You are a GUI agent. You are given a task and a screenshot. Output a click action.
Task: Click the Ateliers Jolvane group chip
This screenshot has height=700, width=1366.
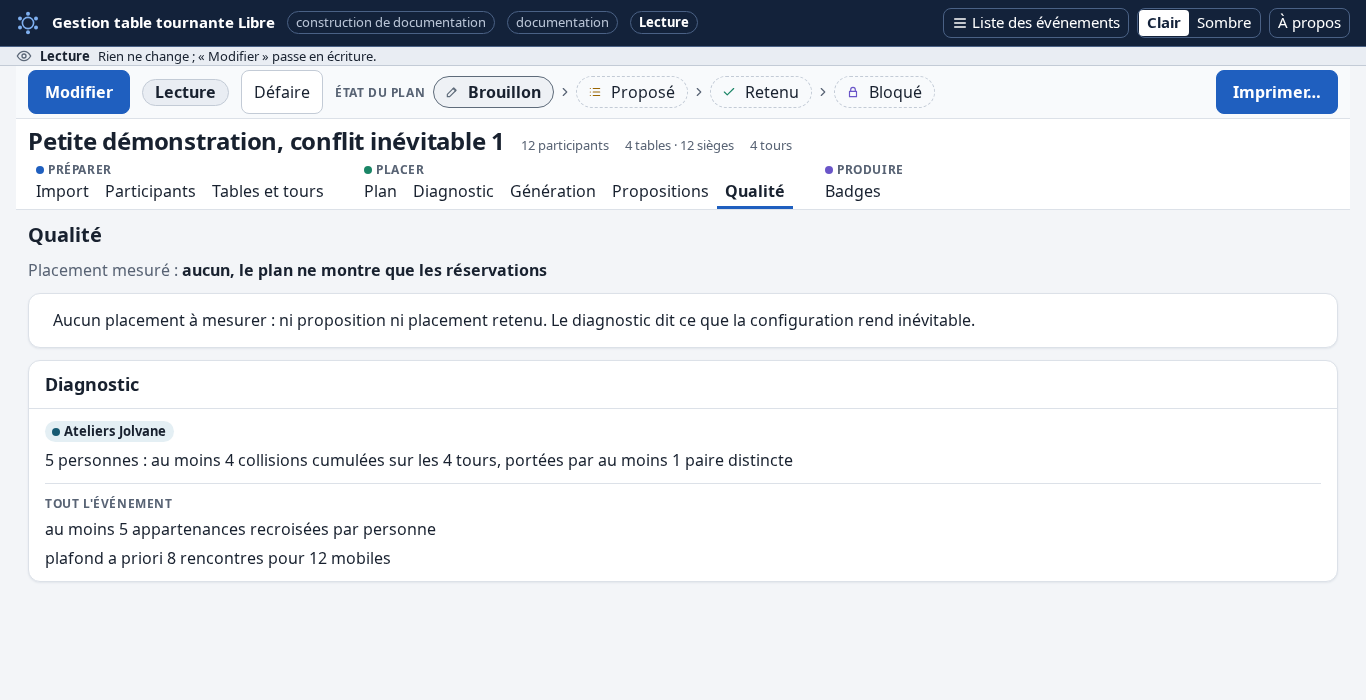coord(109,431)
